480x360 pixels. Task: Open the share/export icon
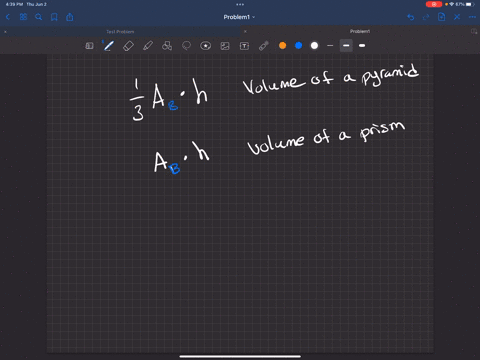pyautogui.click(x=70, y=17)
